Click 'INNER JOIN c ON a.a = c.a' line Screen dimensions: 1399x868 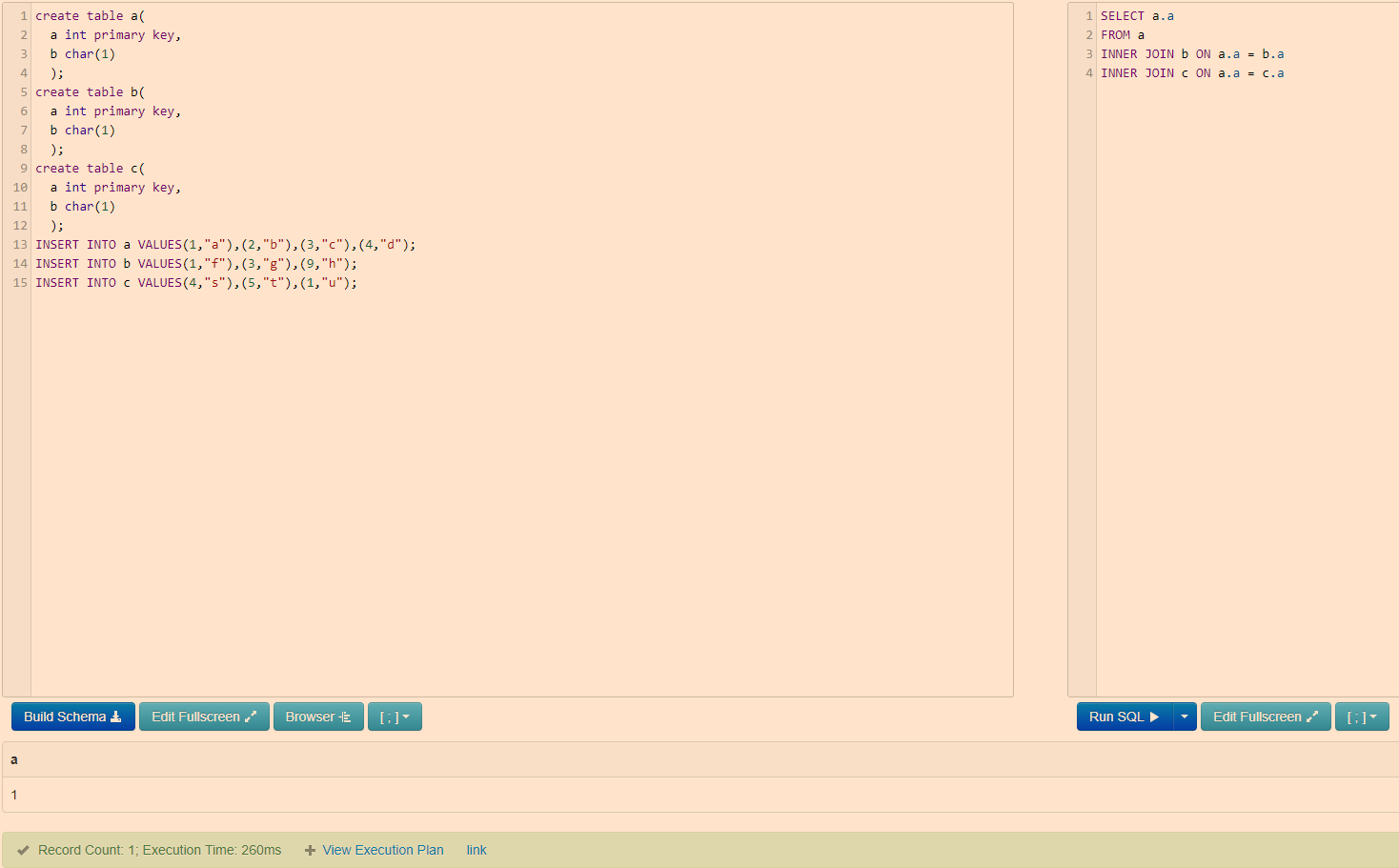tap(1192, 73)
